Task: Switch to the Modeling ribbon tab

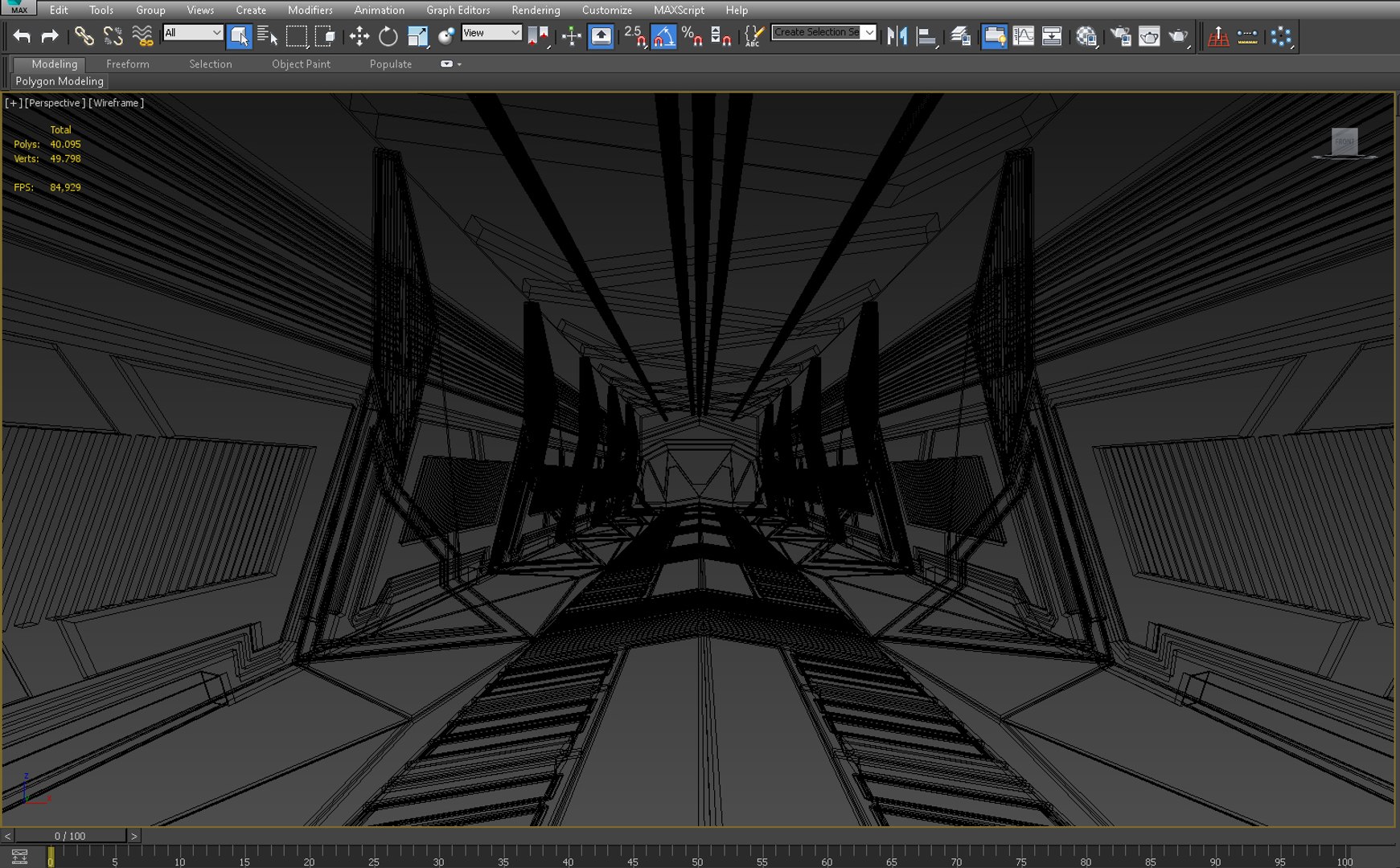Action: pos(54,64)
